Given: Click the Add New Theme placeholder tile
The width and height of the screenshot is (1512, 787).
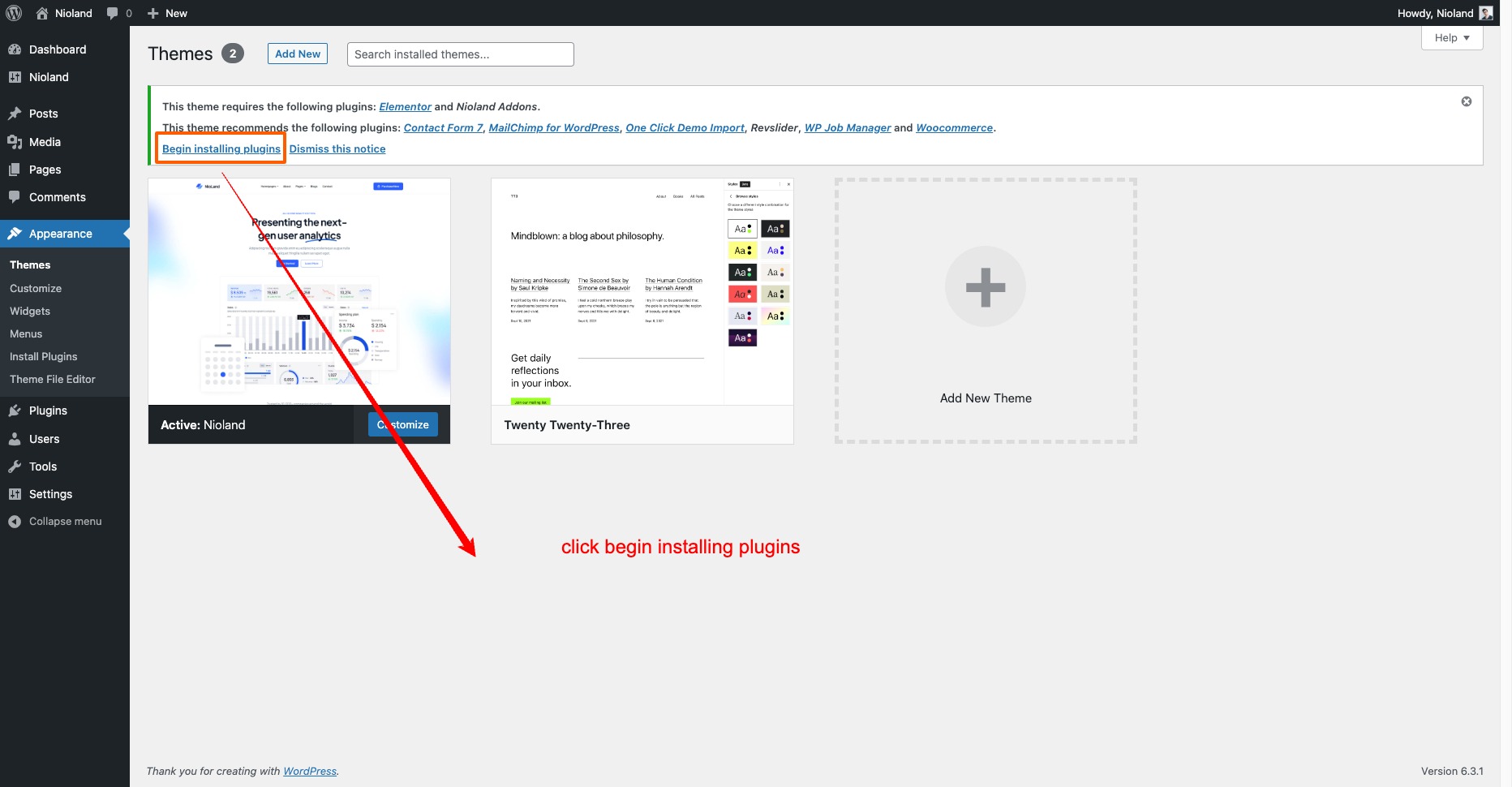Looking at the screenshot, I should coord(985,311).
